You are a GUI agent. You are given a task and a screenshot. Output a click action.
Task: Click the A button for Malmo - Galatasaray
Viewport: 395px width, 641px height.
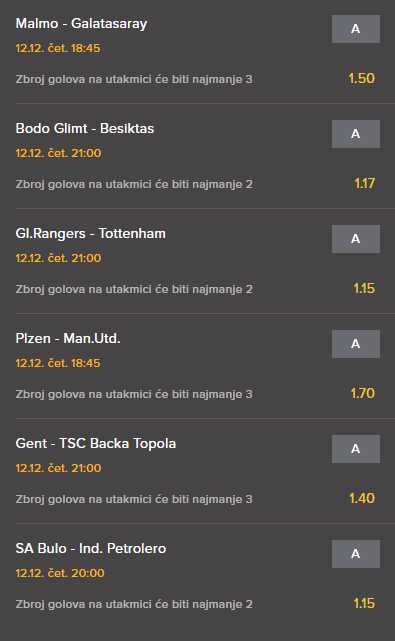point(356,29)
